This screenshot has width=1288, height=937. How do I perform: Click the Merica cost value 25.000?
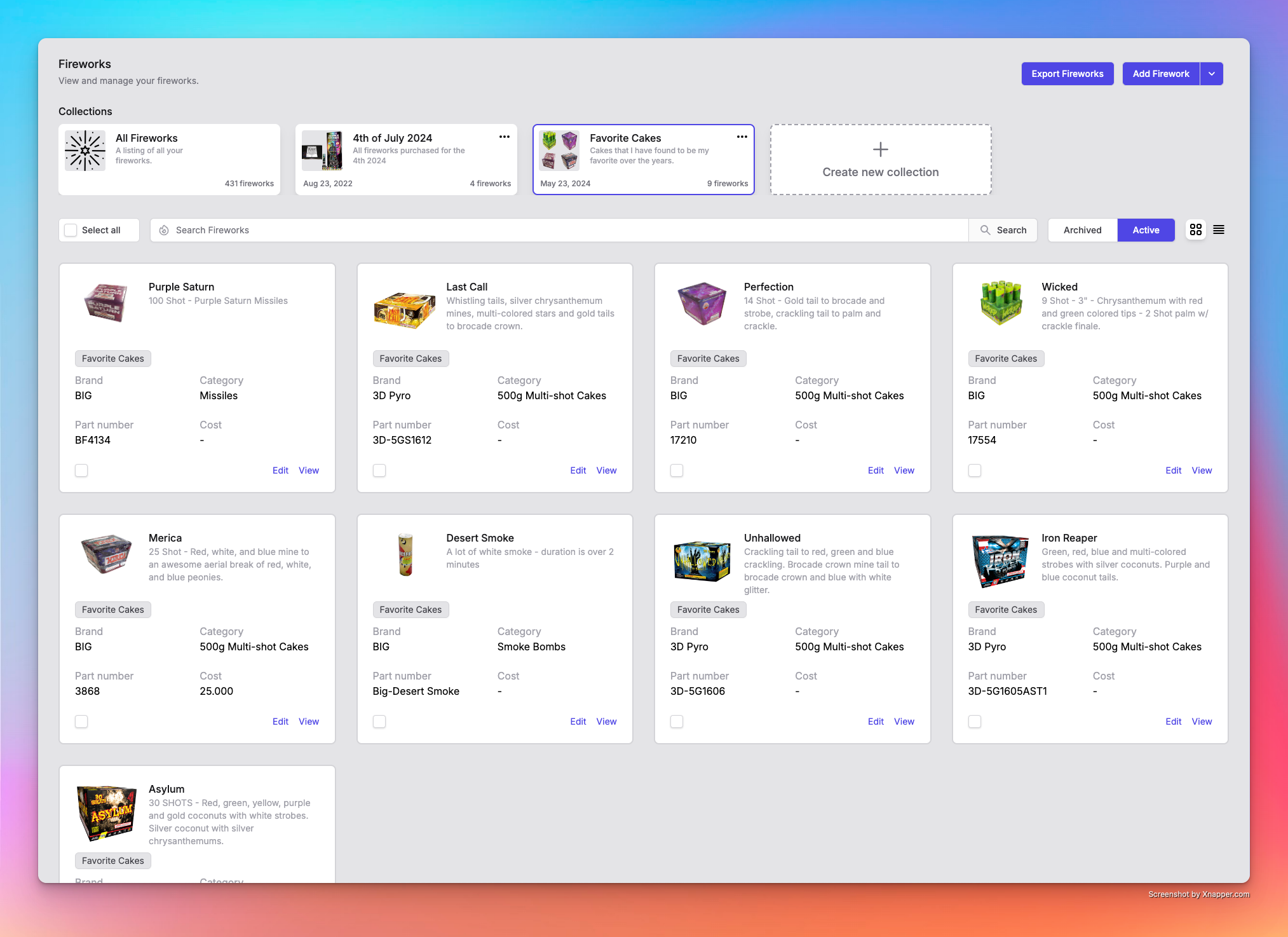216,691
